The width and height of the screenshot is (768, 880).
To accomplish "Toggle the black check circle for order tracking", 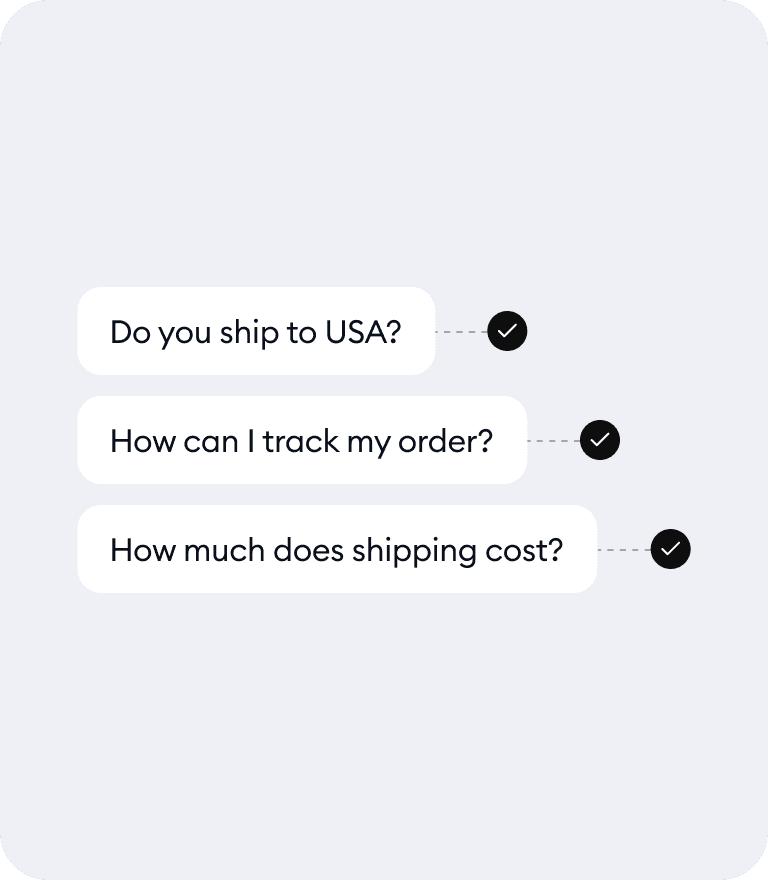I will point(600,440).
